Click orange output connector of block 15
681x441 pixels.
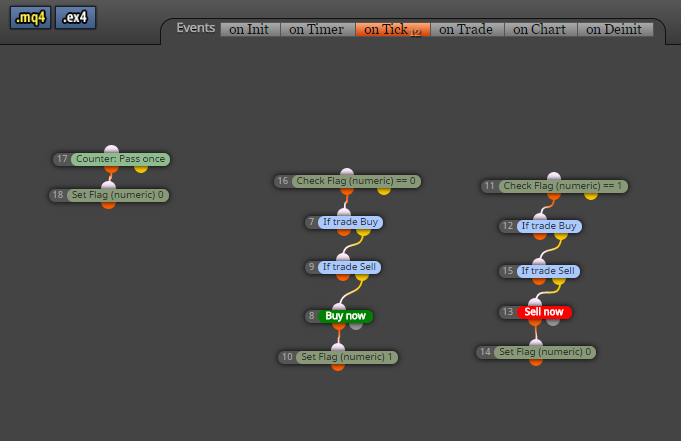tap(539, 281)
